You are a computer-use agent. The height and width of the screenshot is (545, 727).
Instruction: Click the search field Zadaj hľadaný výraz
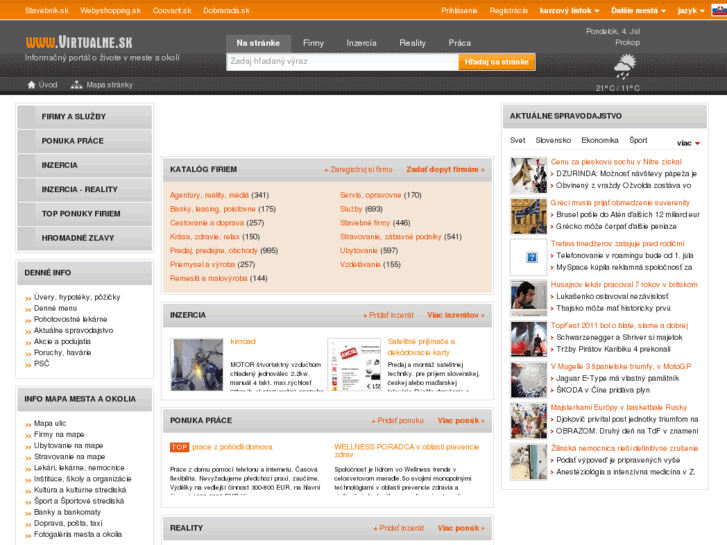[x=342, y=62]
